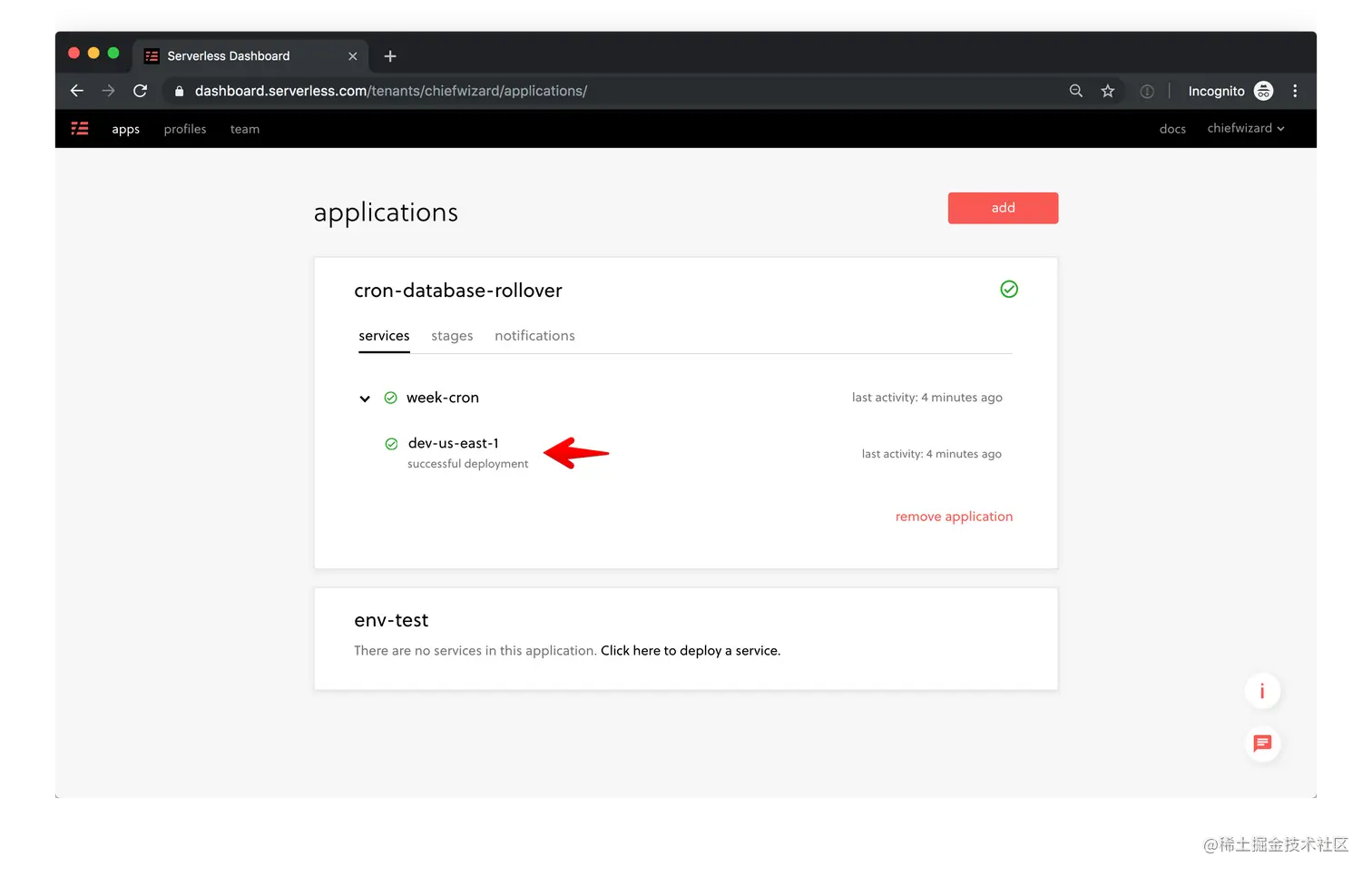The image size is (1372, 877).
Task: Click the 'applications' page heading
Action: 386,212
